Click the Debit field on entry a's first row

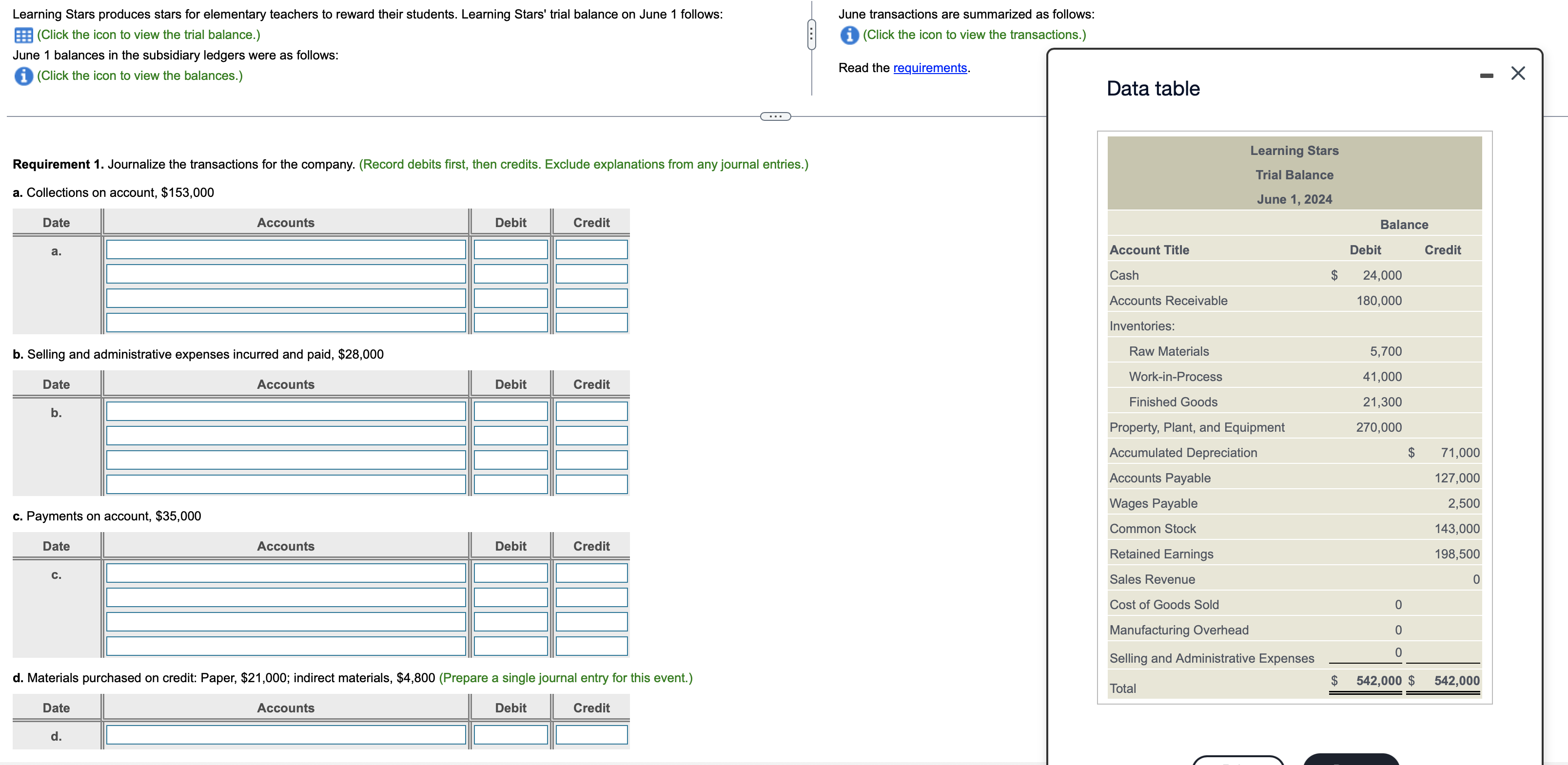pyautogui.click(x=510, y=249)
